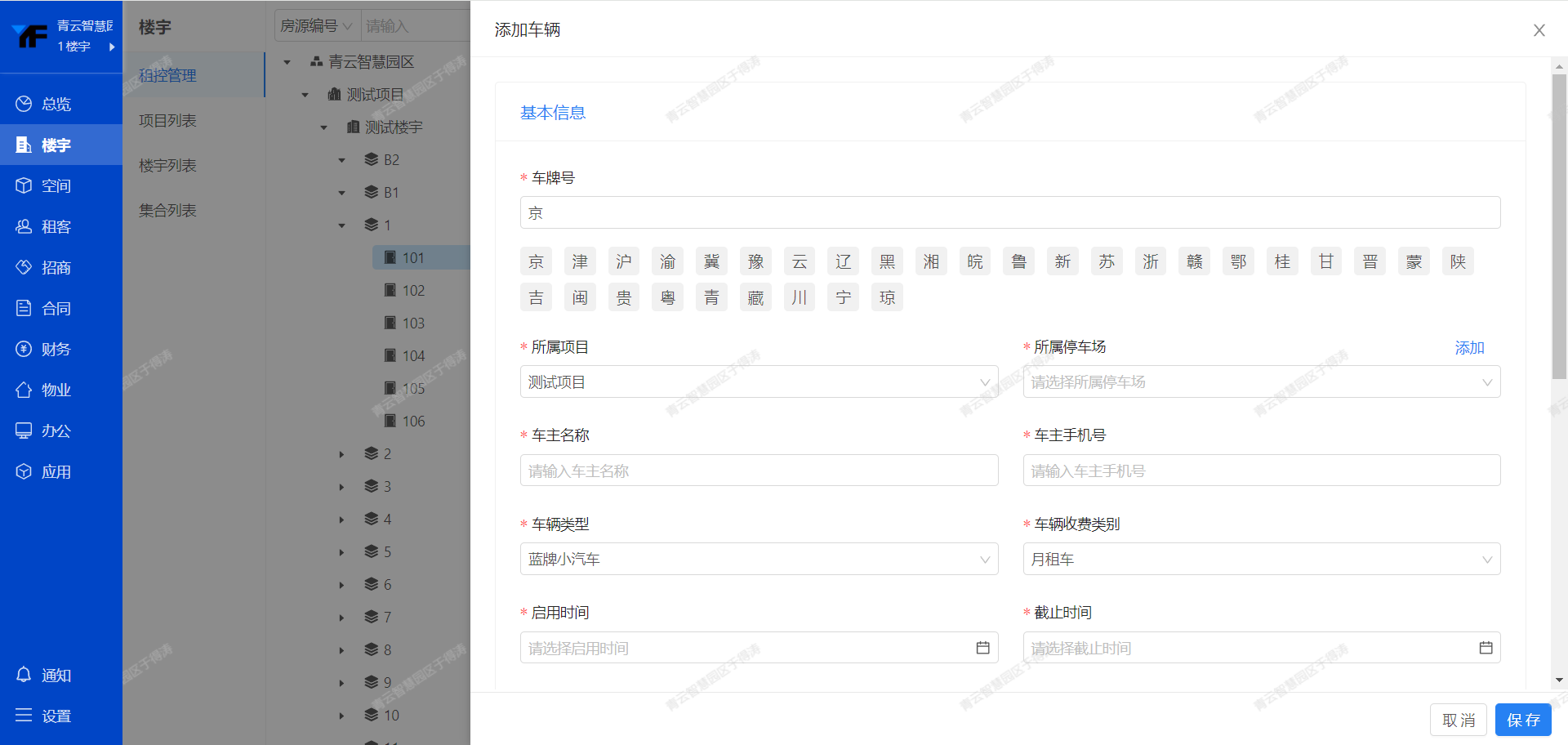Switch to 项目列表 menu item
1568x745 pixels.
point(167,120)
